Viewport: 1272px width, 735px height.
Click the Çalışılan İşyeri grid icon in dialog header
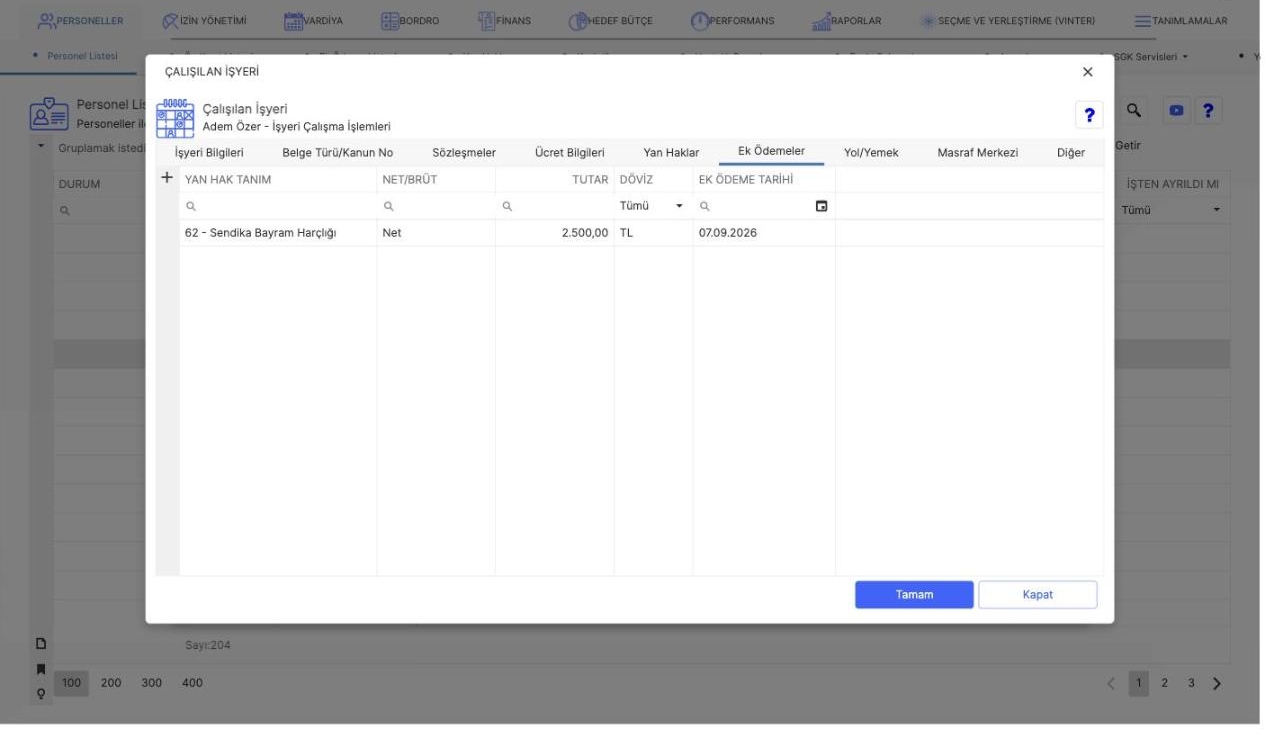coord(176,117)
